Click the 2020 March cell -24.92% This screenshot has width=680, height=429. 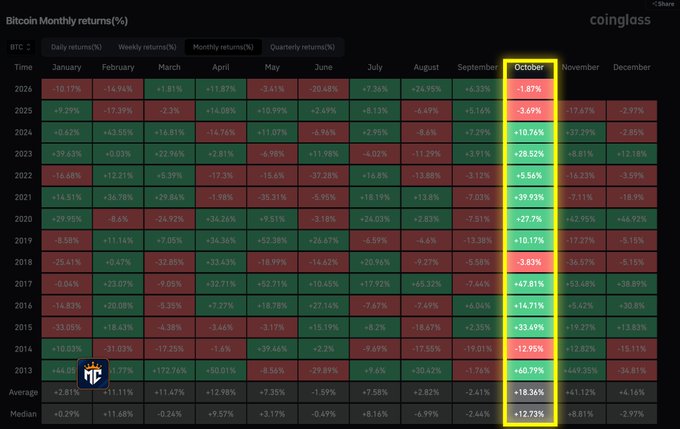point(169,219)
